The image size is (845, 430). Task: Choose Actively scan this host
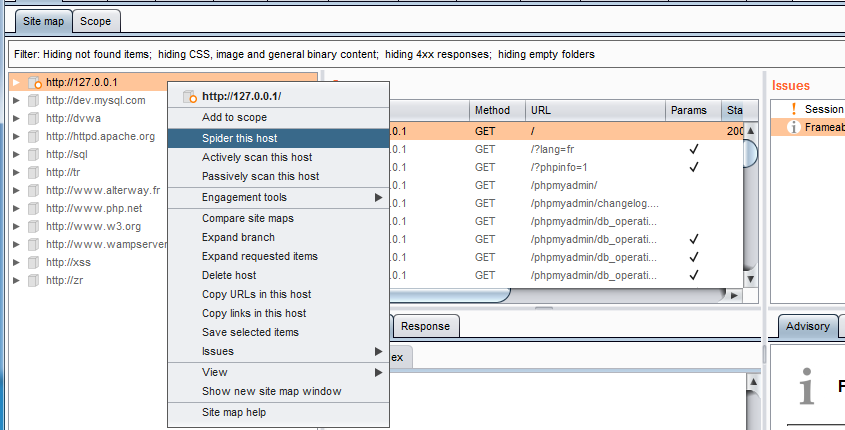(279, 157)
